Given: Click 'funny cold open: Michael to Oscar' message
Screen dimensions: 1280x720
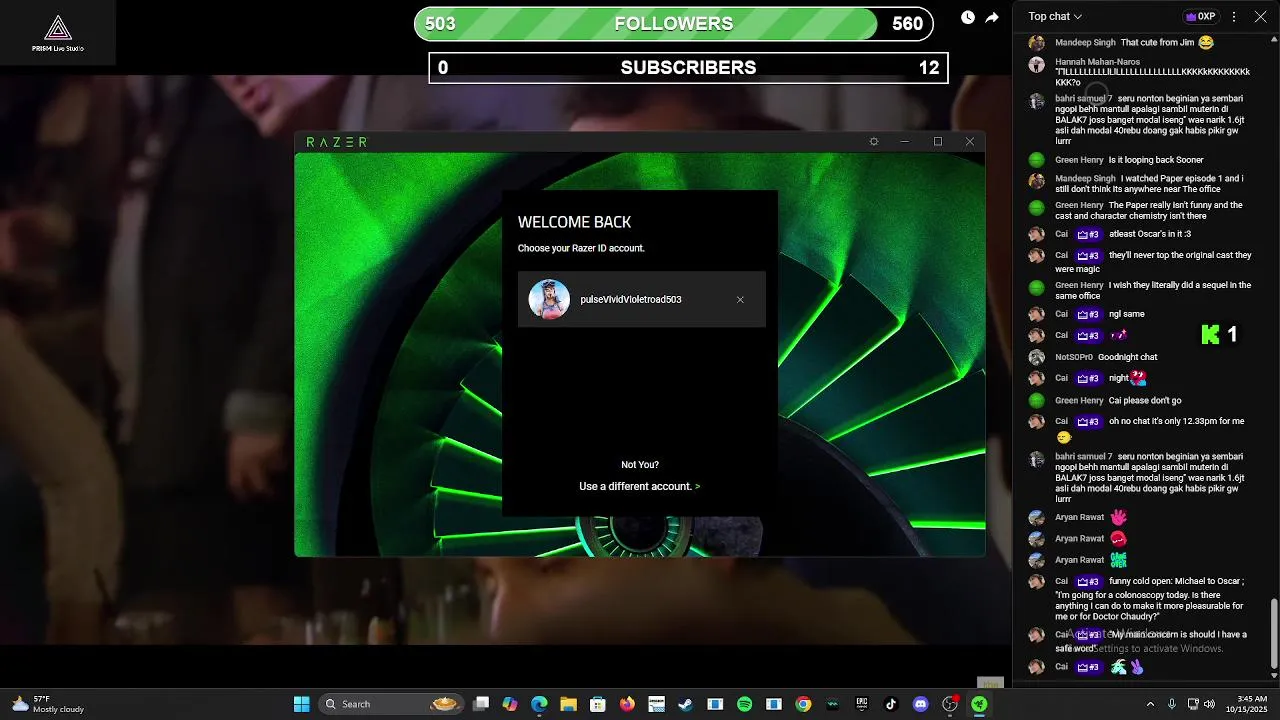Looking at the screenshot, I should pos(1150,599).
